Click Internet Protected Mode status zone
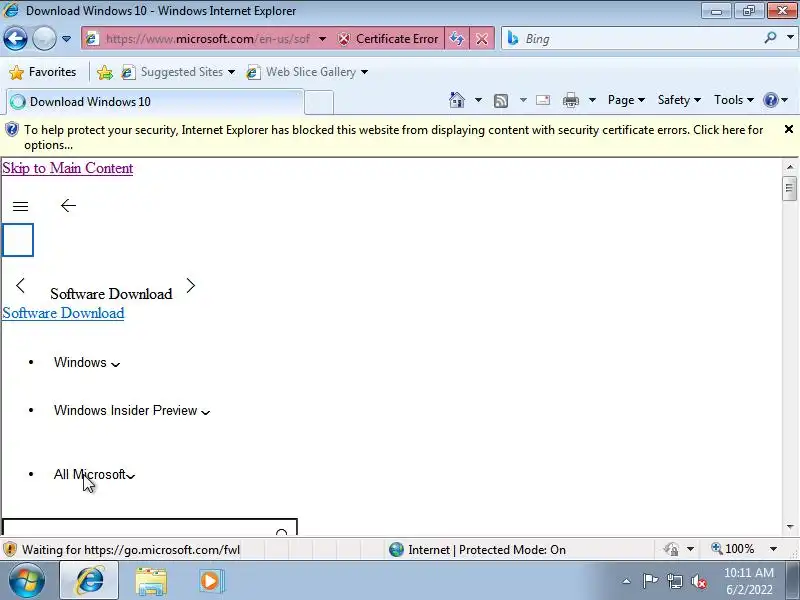Screen dimensions: 800x600 pos(477,549)
